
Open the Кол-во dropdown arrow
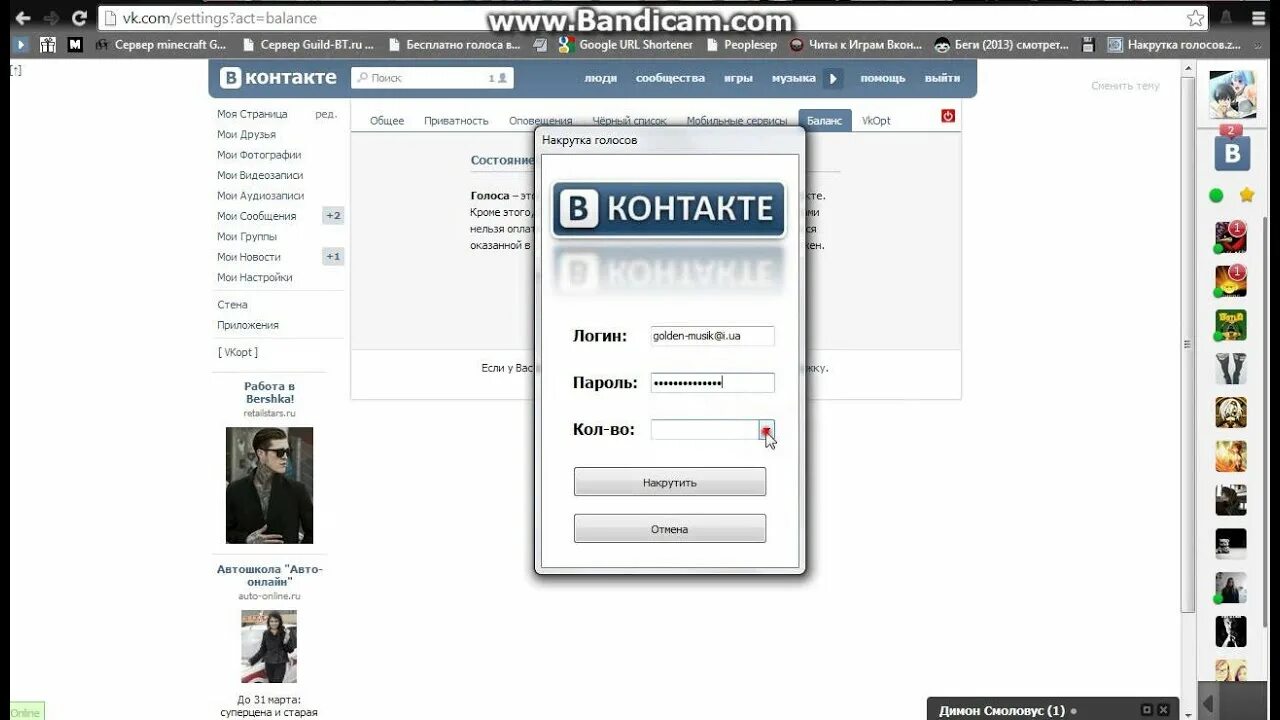click(766, 430)
